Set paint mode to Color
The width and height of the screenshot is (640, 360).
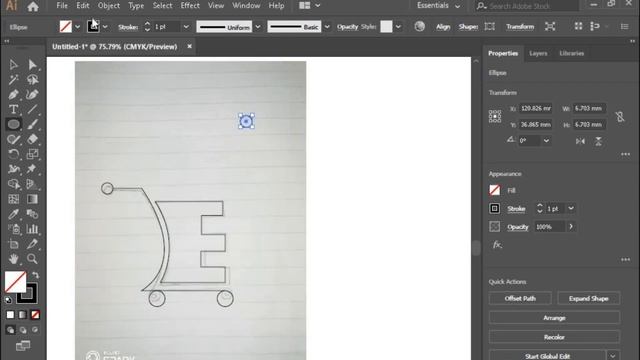coord(10,315)
